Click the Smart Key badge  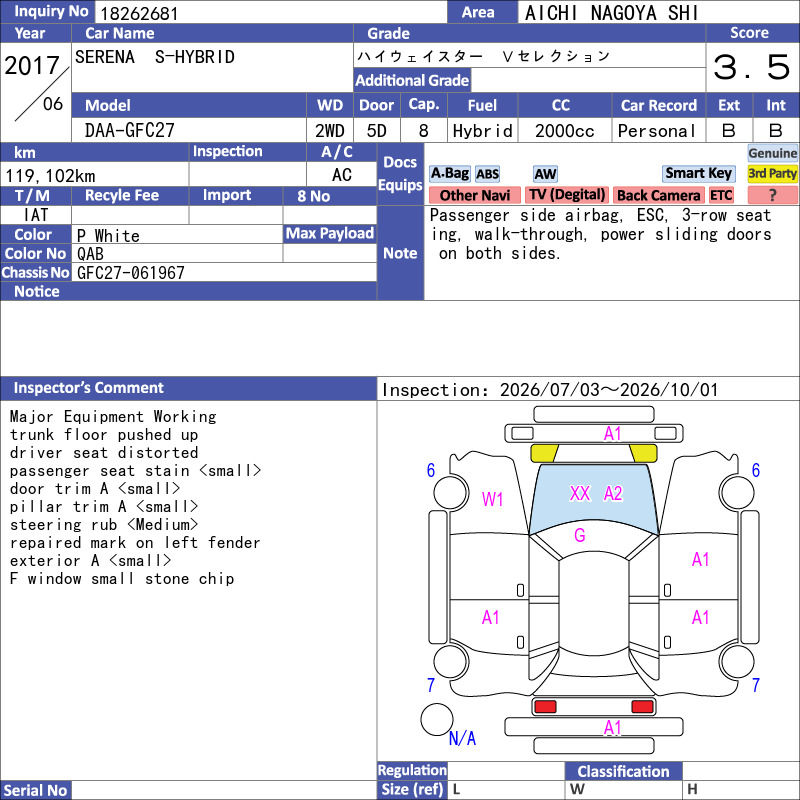tap(698, 173)
